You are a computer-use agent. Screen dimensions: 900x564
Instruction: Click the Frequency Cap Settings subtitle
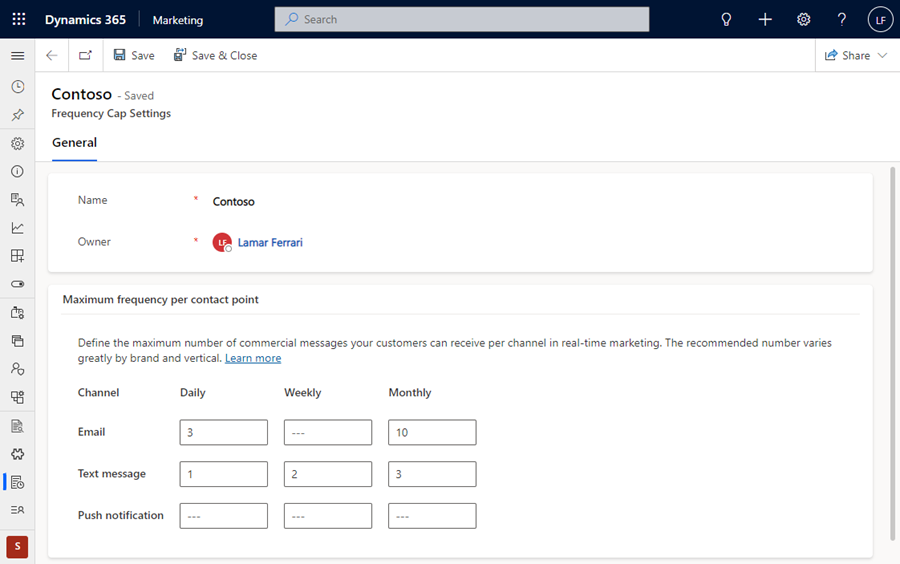[x=111, y=114]
